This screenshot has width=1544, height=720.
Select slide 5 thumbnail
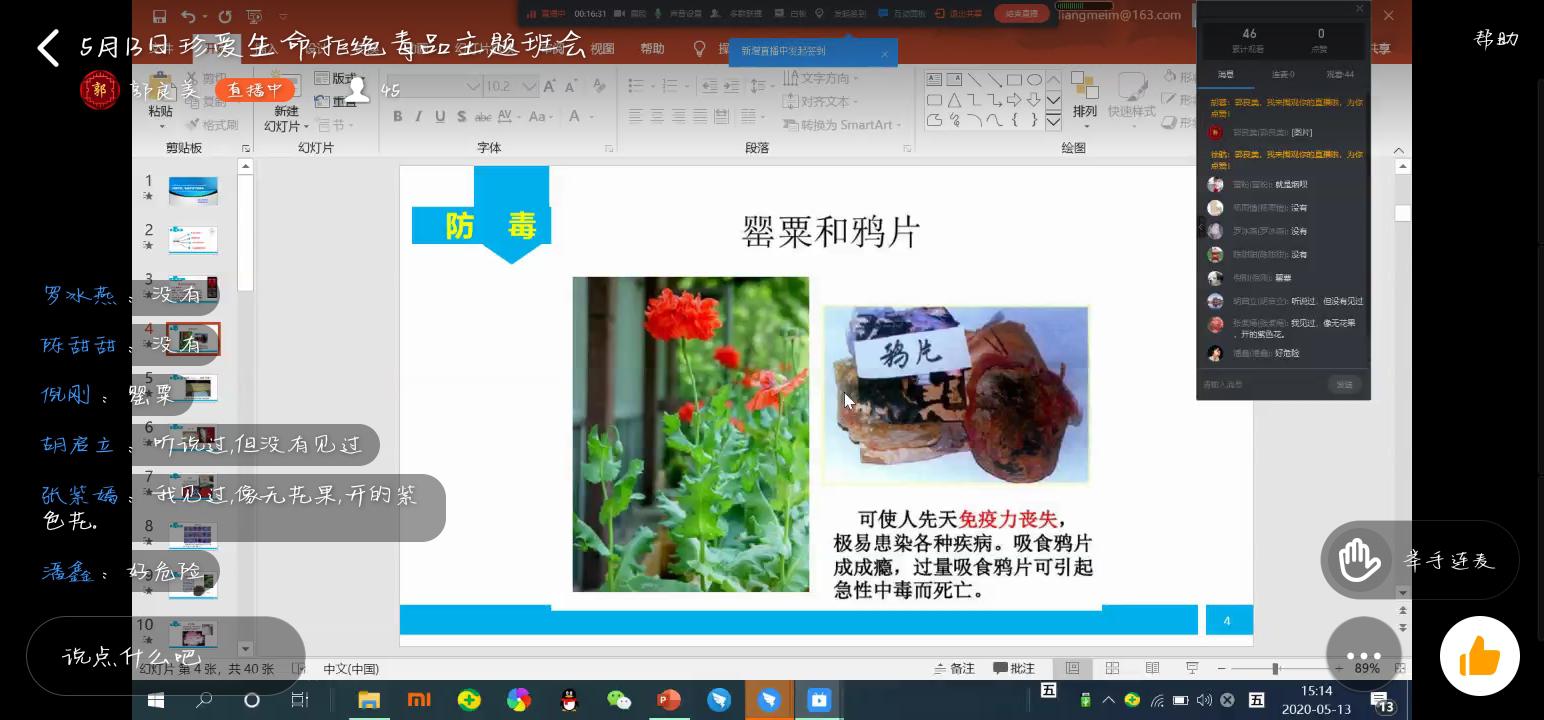tap(193, 388)
